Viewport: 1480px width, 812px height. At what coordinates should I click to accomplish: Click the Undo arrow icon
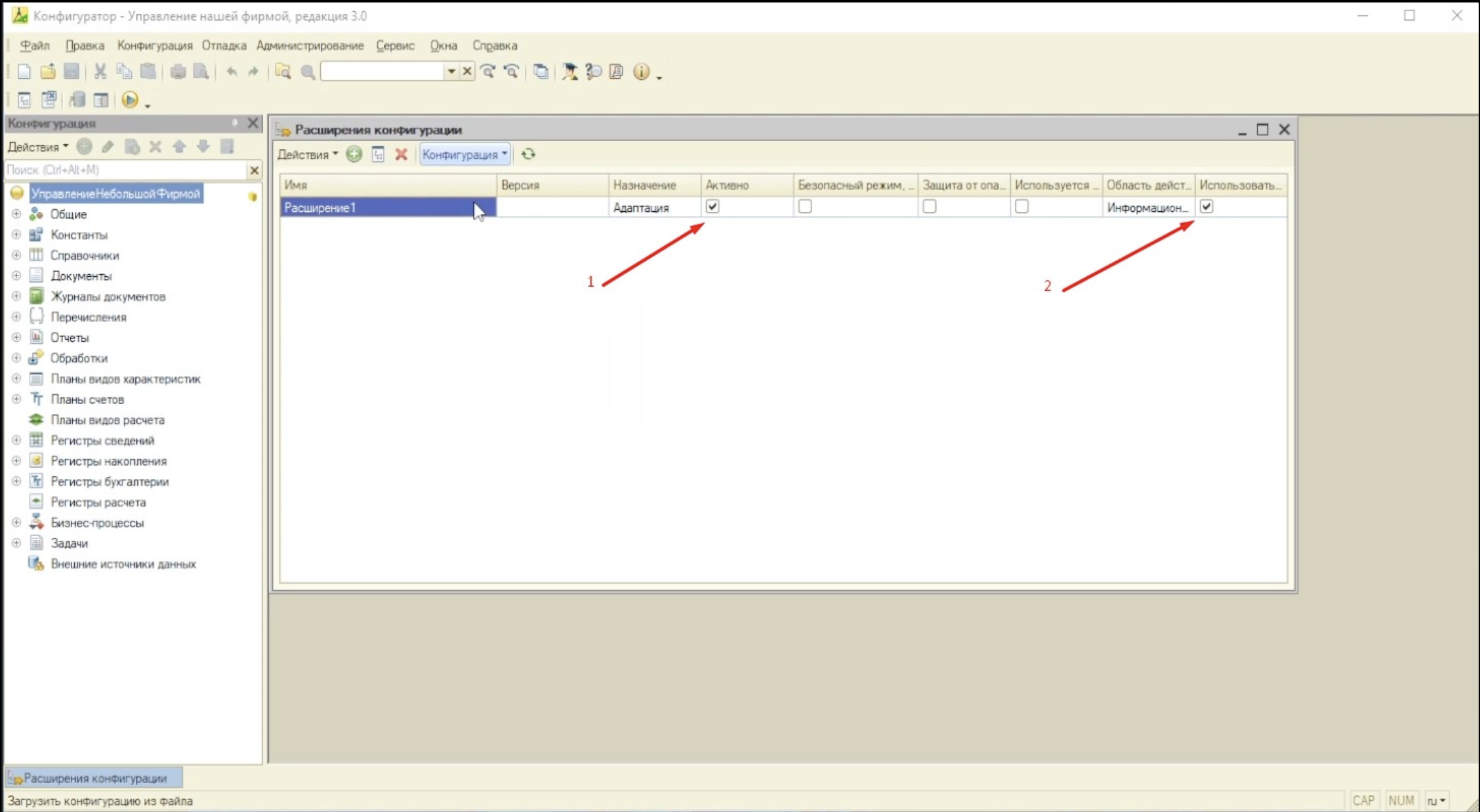coord(231,71)
